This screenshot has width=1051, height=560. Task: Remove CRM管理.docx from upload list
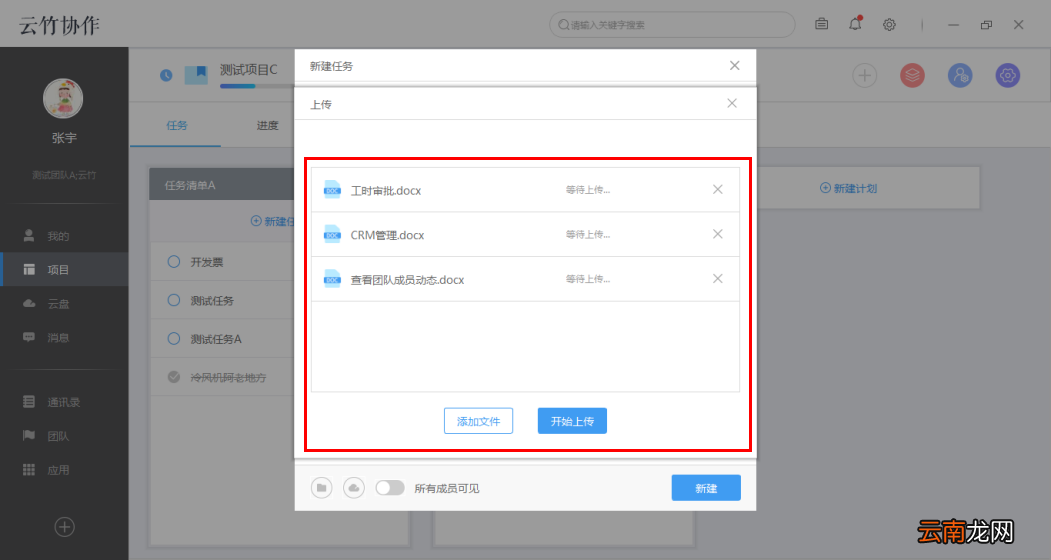(717, 234)
